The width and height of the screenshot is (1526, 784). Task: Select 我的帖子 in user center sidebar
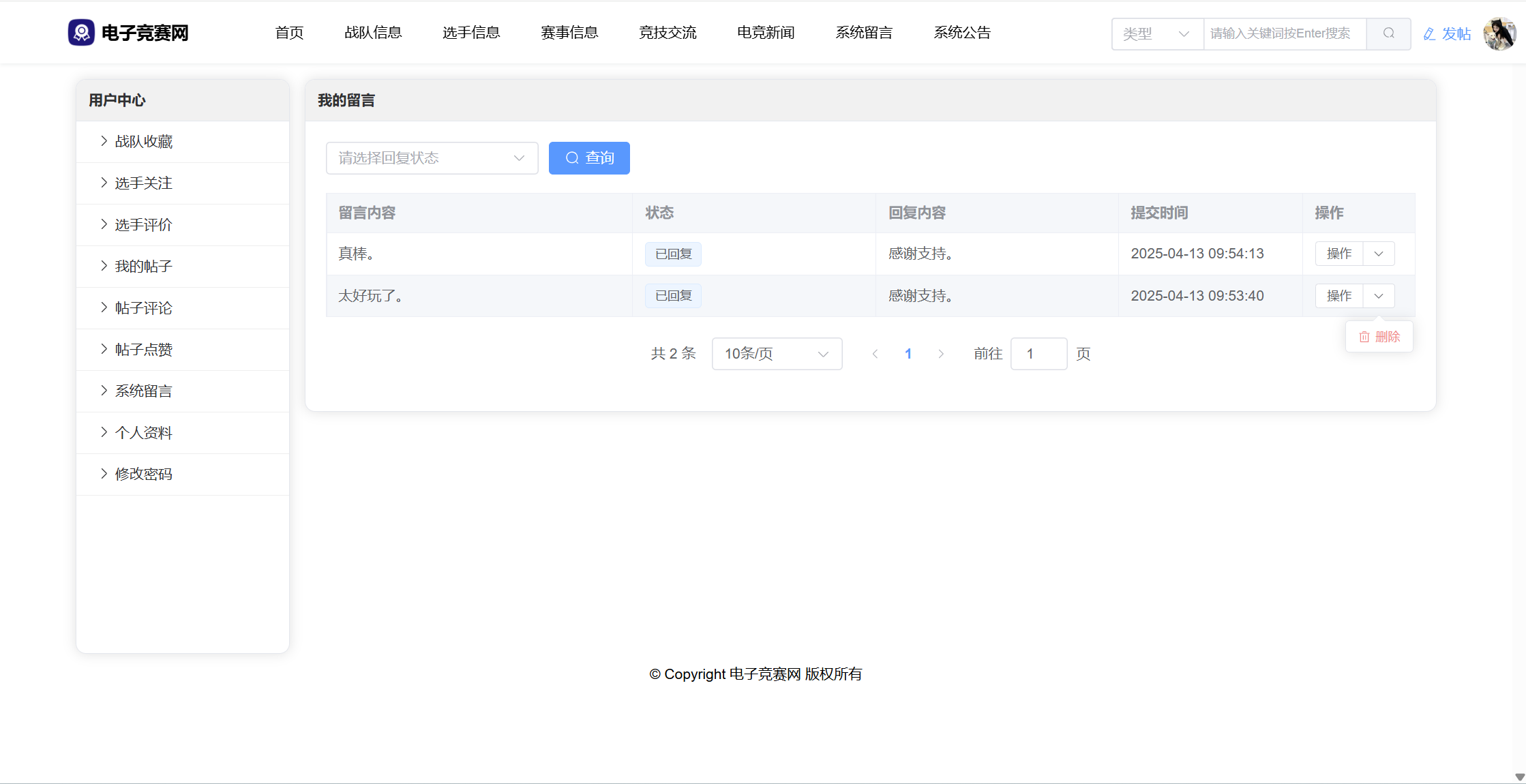(143, 267)
